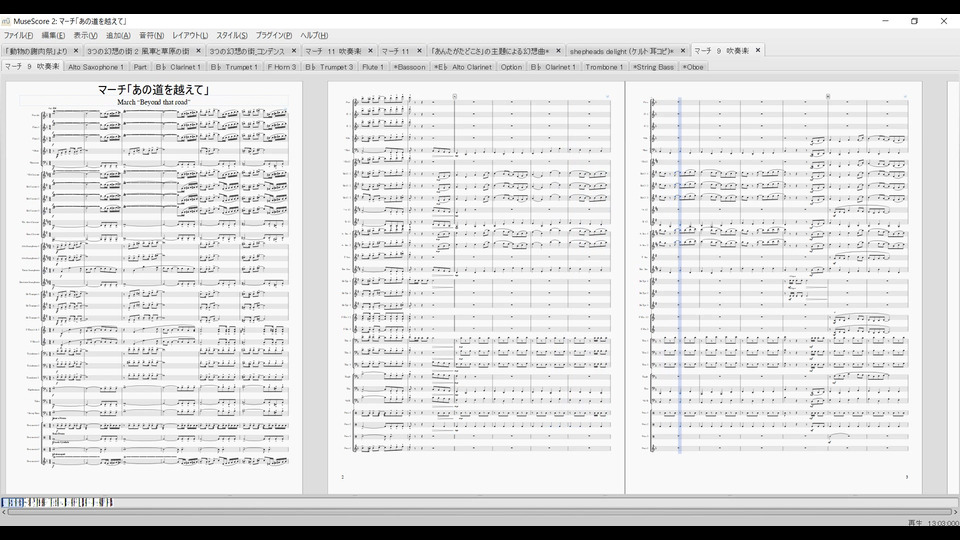Open the *Oboe part tab
The width and height of the screenshot is (960, 540).
click(x=693, y=67)
